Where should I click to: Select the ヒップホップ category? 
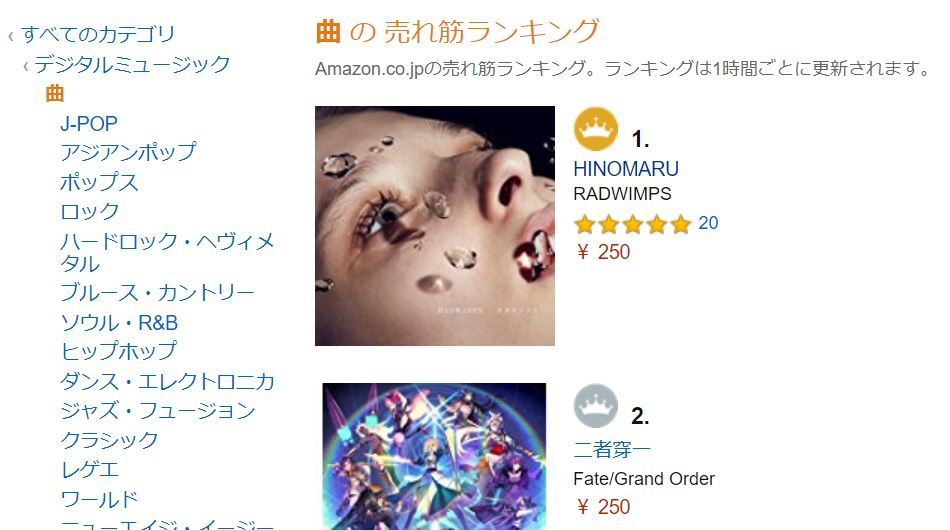[119, 351]
